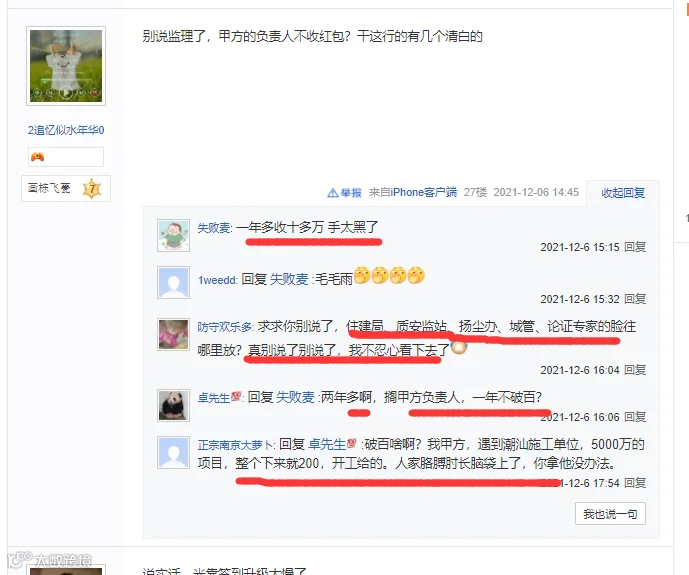Reply to 防守欢乐多's 16:04 comment

[635, 370]
